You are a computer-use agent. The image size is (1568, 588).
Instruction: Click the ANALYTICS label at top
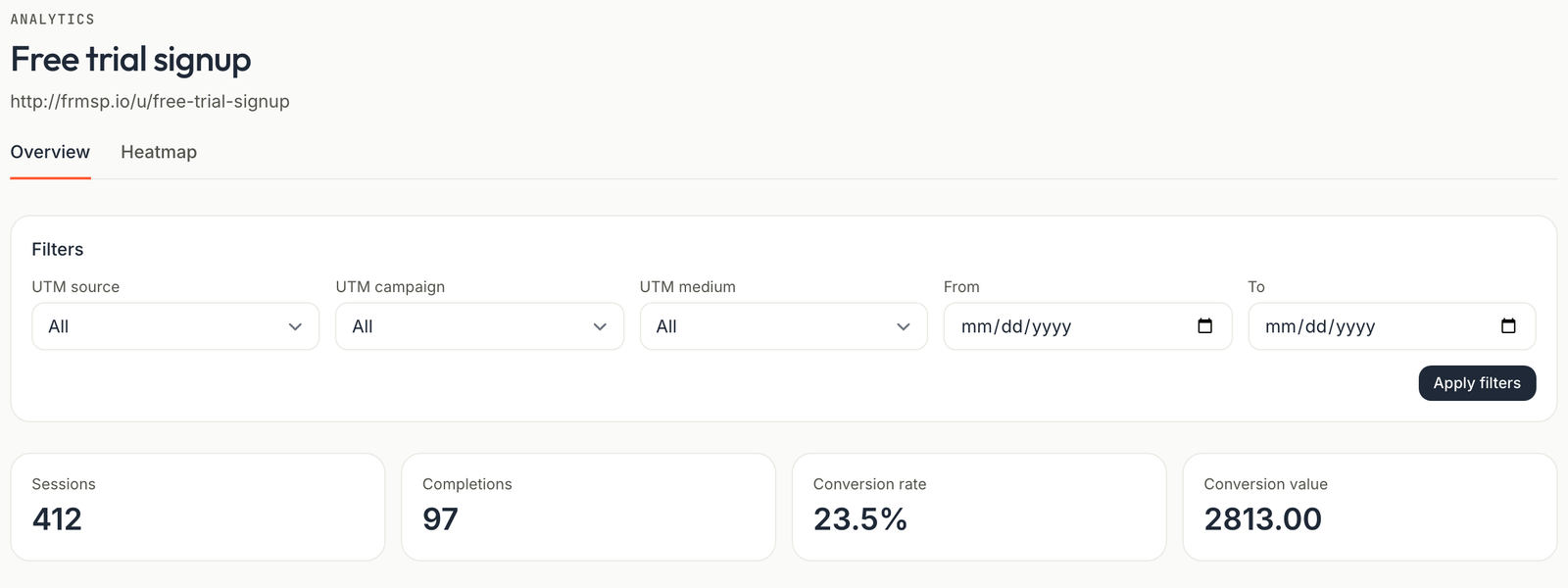coord(53,19)
